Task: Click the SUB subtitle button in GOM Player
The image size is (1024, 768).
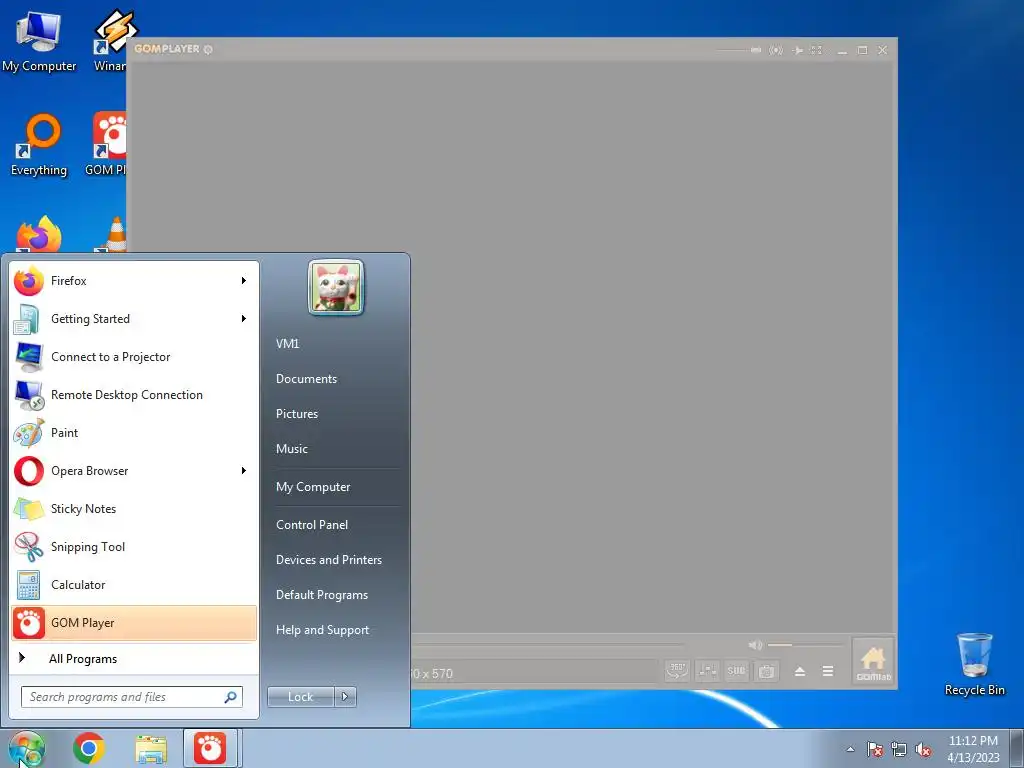Action: 736,671
